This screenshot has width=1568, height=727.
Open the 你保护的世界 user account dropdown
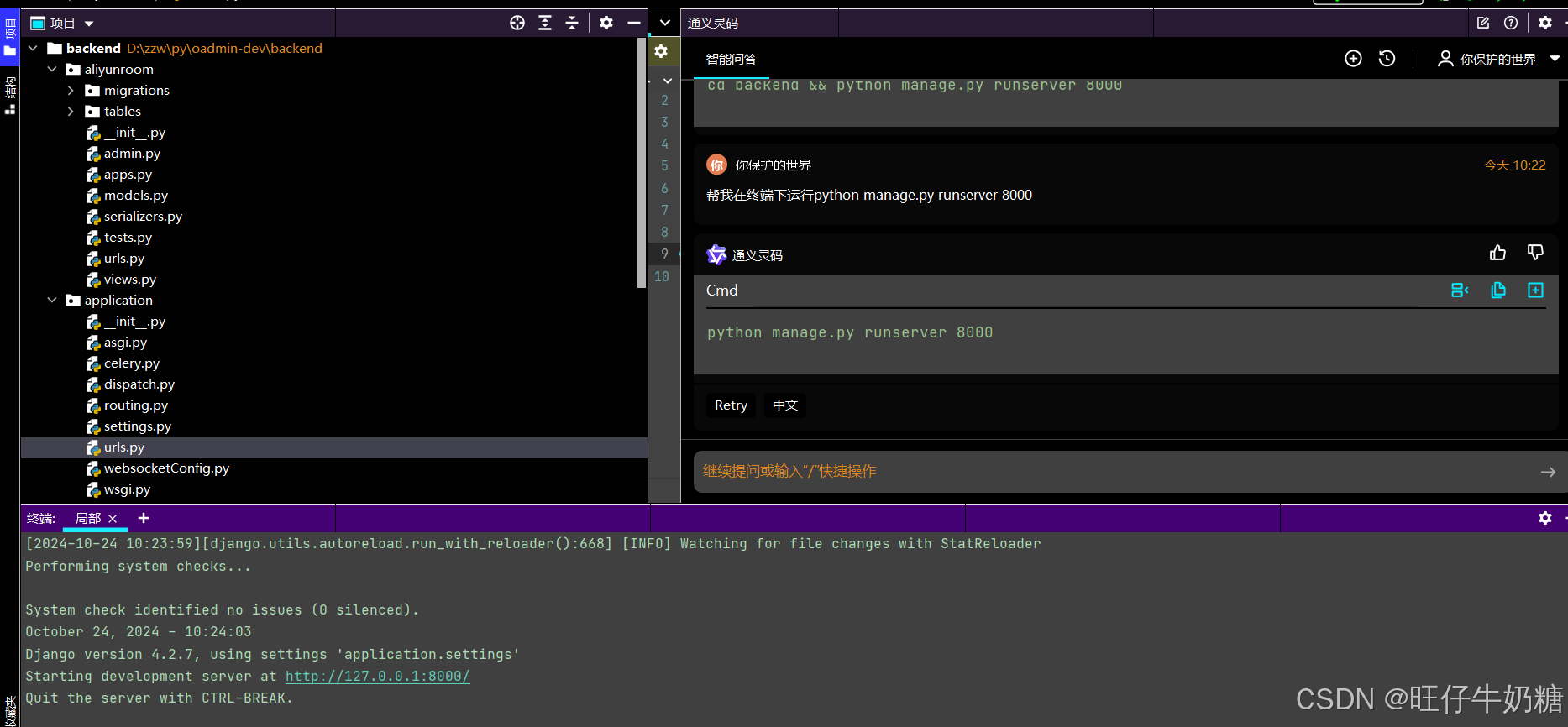(1499, 59)
